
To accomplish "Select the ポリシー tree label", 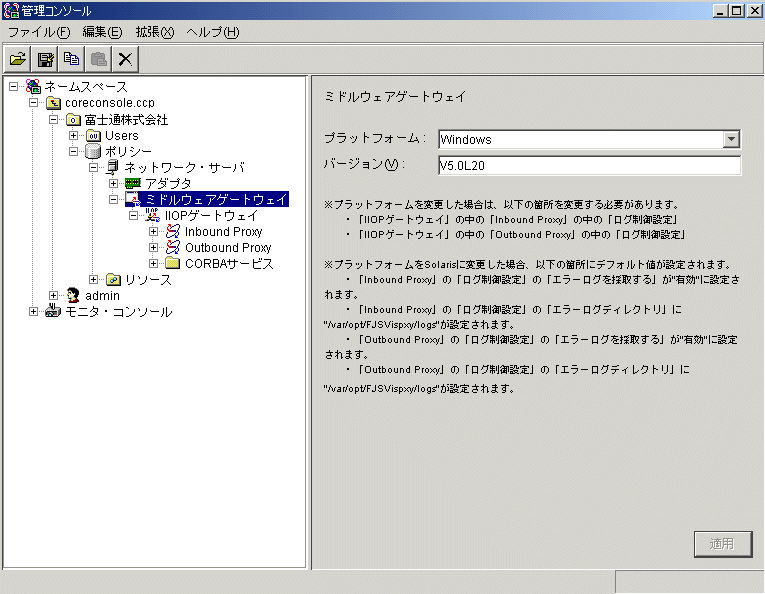I will click(x=128, y=151).
